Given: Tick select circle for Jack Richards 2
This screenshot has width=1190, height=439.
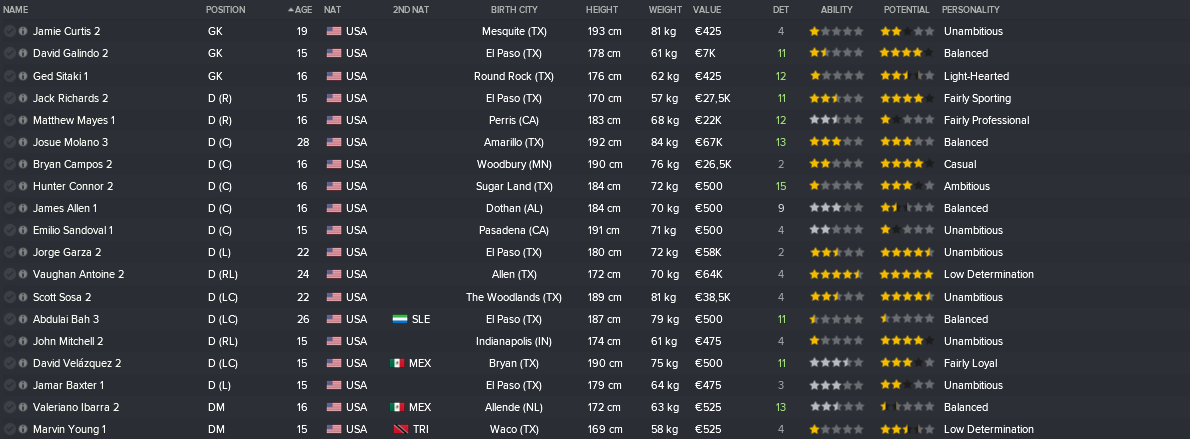Looking at the screenshot, I should point(10,99).
